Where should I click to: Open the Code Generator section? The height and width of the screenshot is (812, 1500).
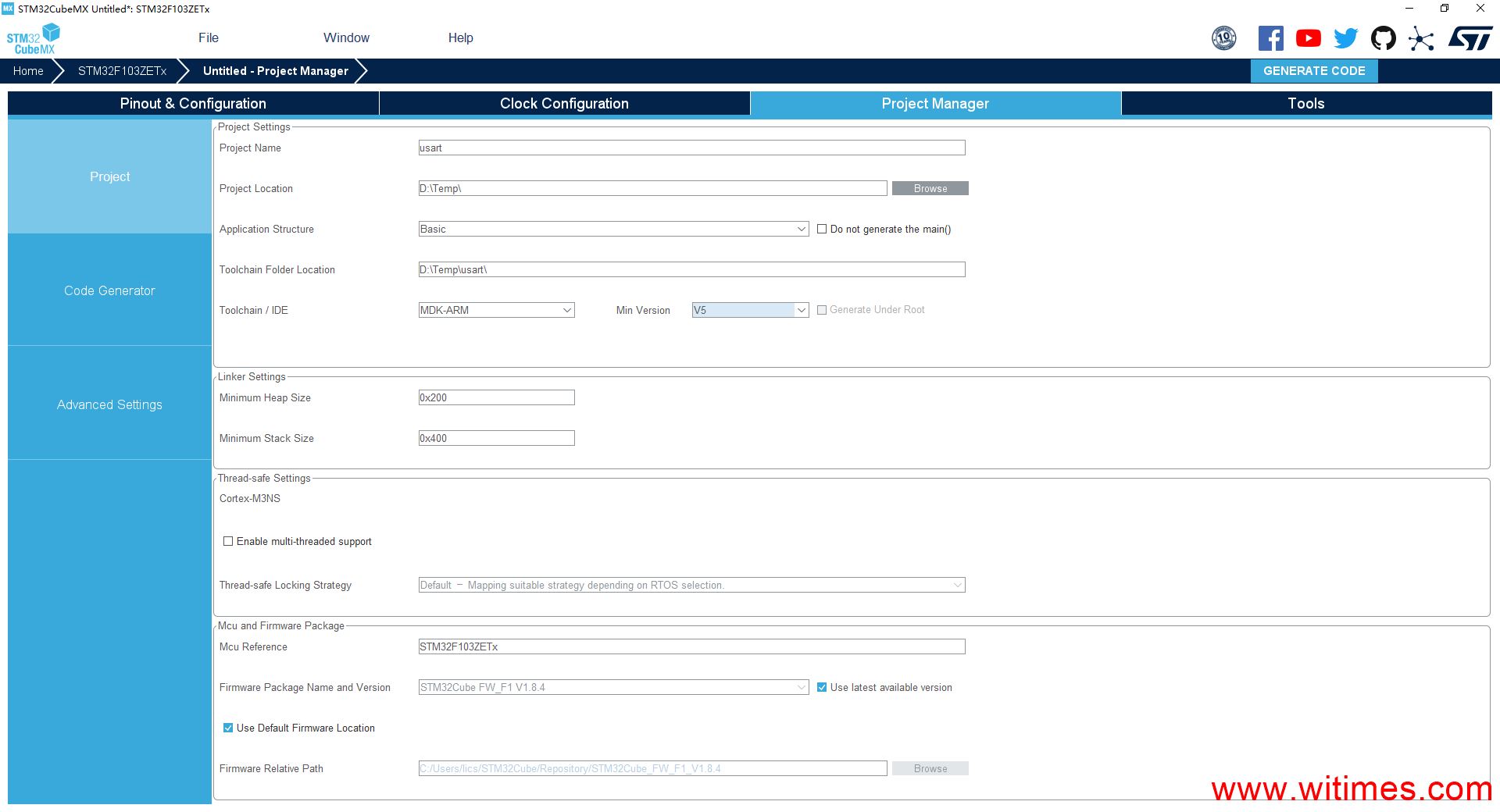click(x=109, y=290)
